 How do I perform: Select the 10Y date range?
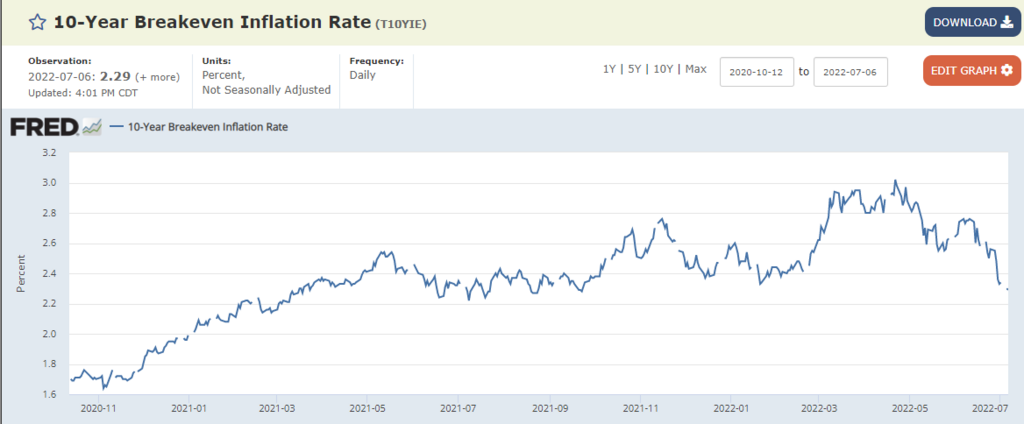(x=663, y=69)
